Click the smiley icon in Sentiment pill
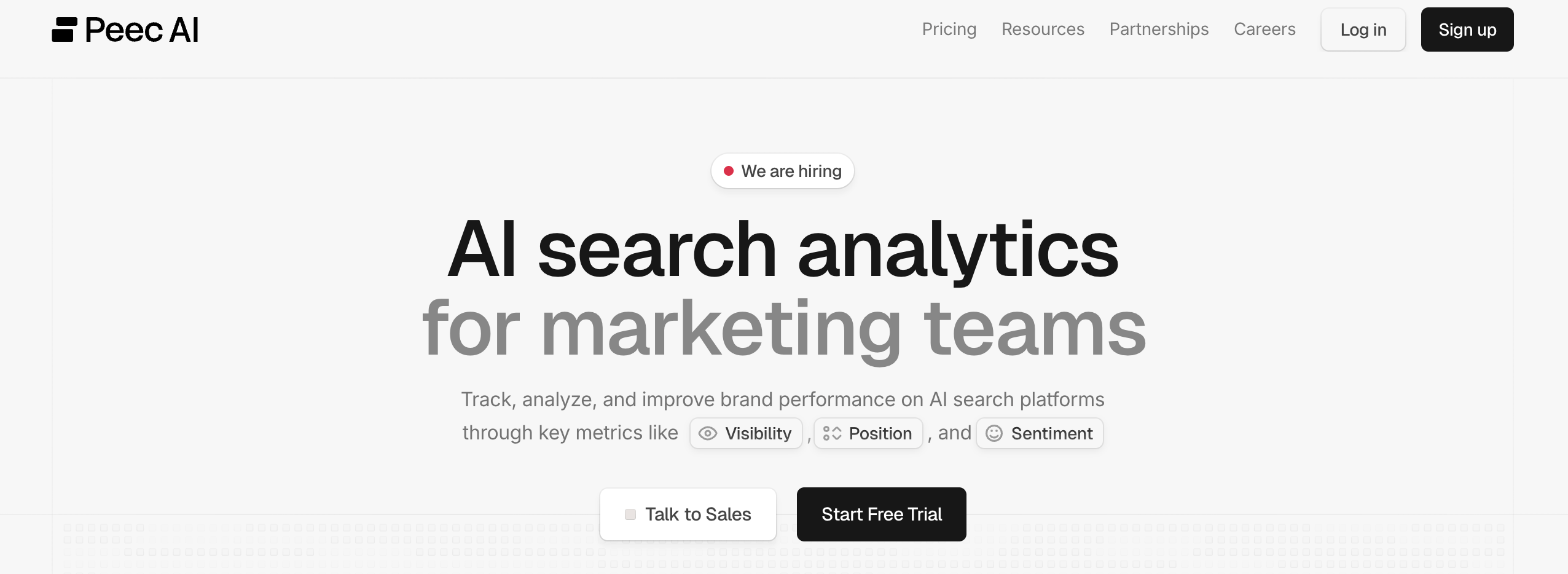 pyautogui.click(x=994, y=433)
